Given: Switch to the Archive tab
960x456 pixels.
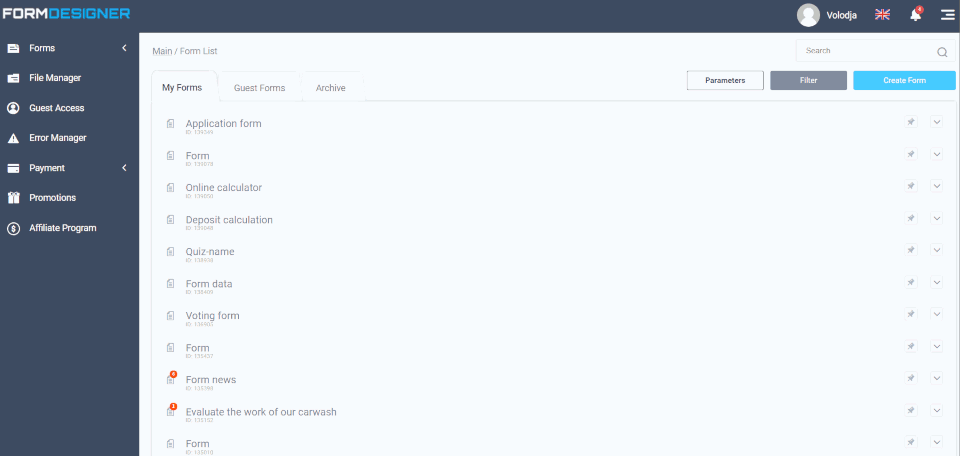Looking at the screenshot, I should click(331, 88).
